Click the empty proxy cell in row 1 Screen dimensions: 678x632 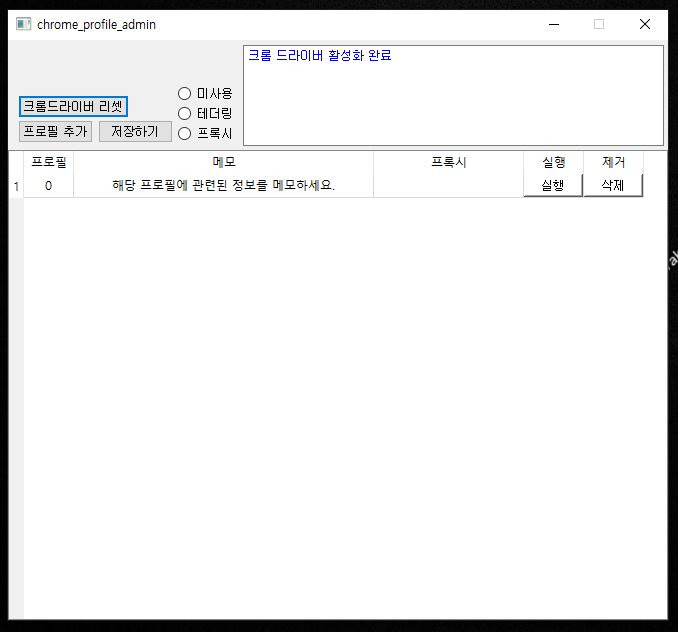tap(448, 186)
